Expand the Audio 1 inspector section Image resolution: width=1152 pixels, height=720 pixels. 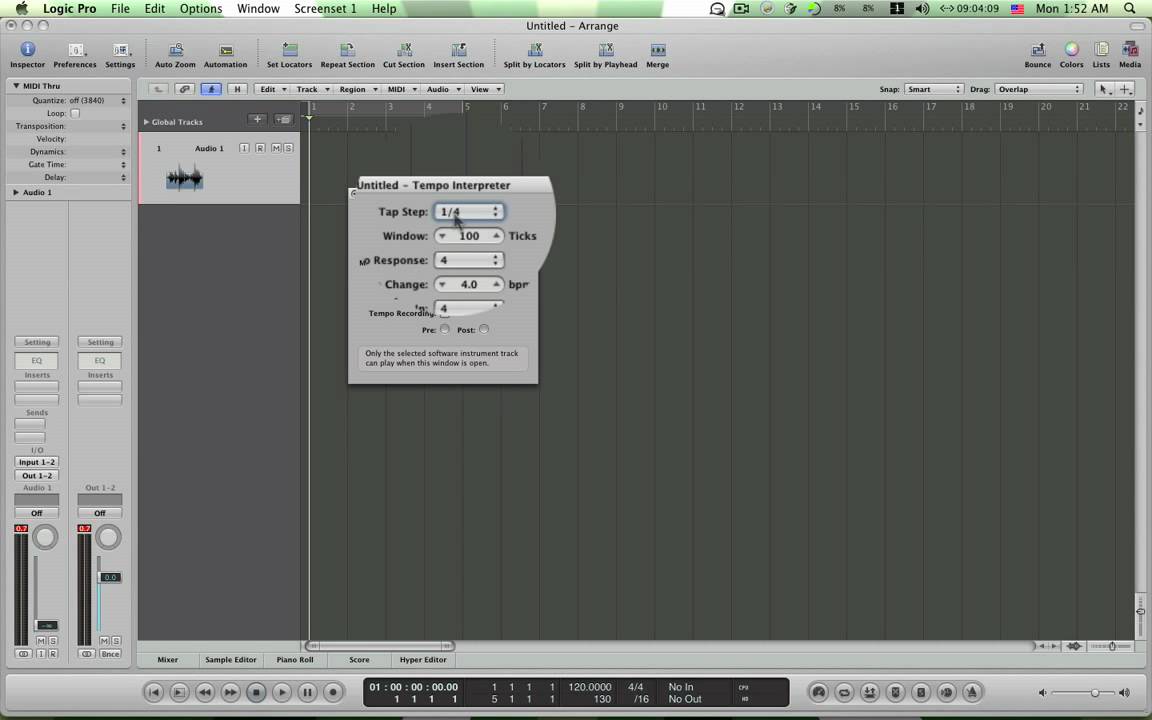click(x=15, y=192)
